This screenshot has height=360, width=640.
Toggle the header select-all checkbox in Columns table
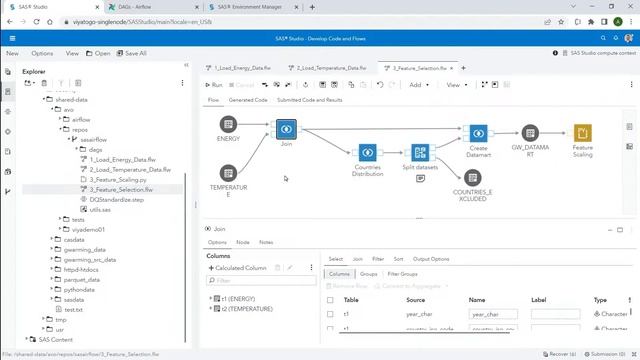tap(330, 300)
